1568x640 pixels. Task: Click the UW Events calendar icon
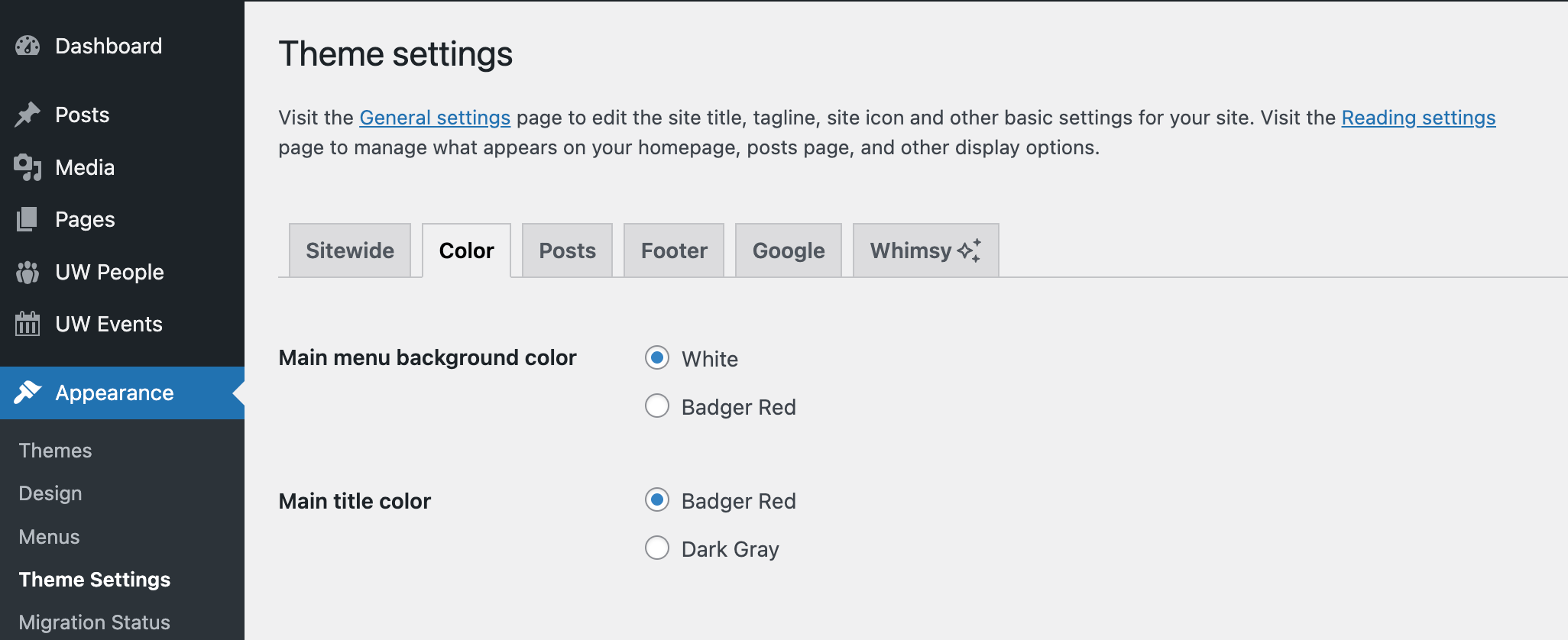(x=27, y=324)
